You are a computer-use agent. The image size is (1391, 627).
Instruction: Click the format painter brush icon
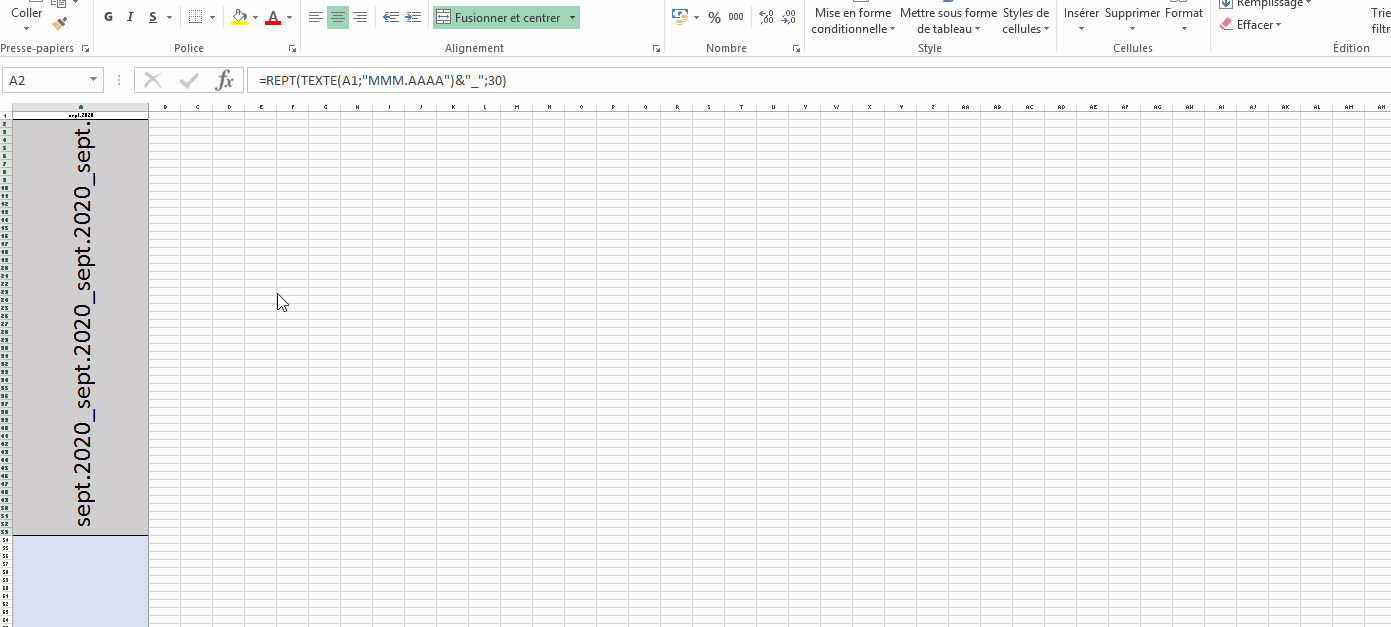point(60,22)
